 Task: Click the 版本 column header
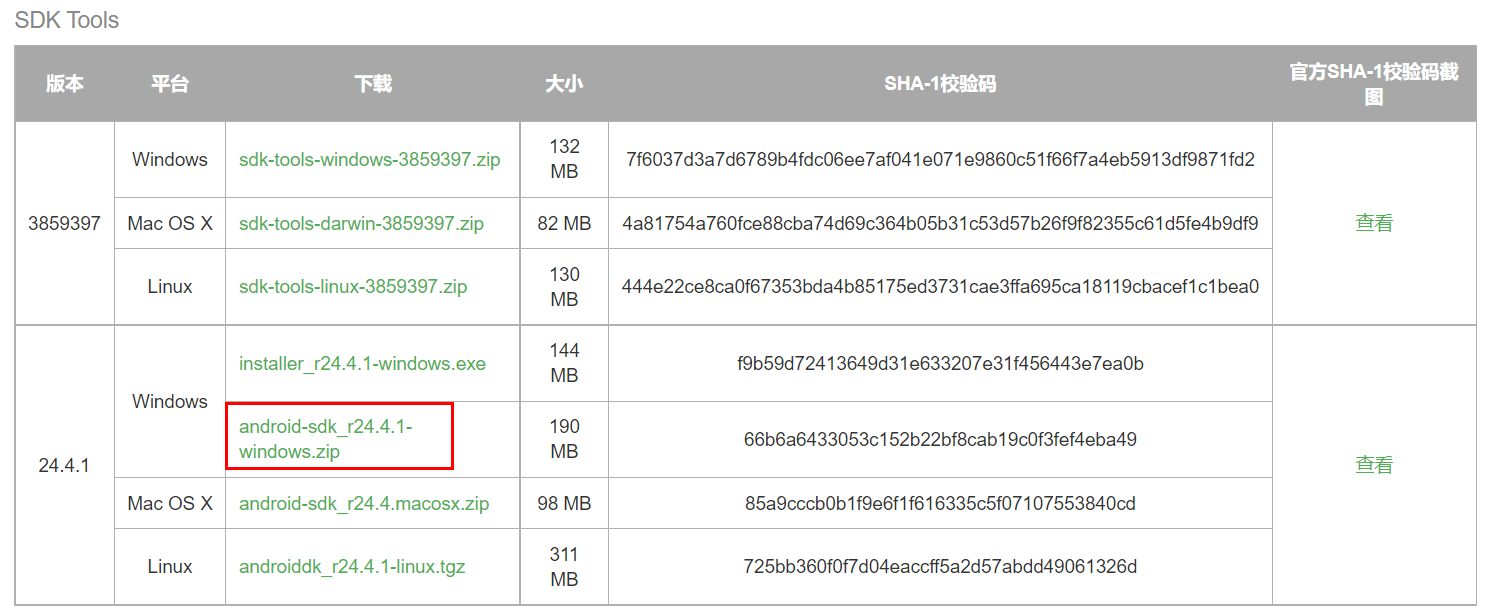[x=65, y=84]
